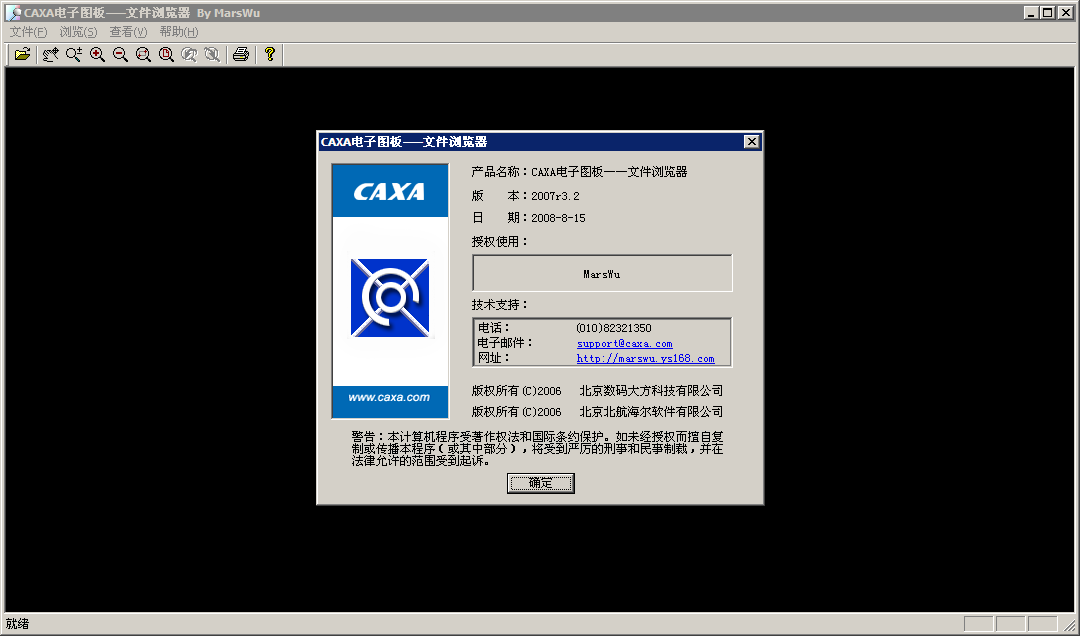Open help with the question mark icon
Image resolution: width=1080 pixels, height=636 pixels.
[269, 54]
